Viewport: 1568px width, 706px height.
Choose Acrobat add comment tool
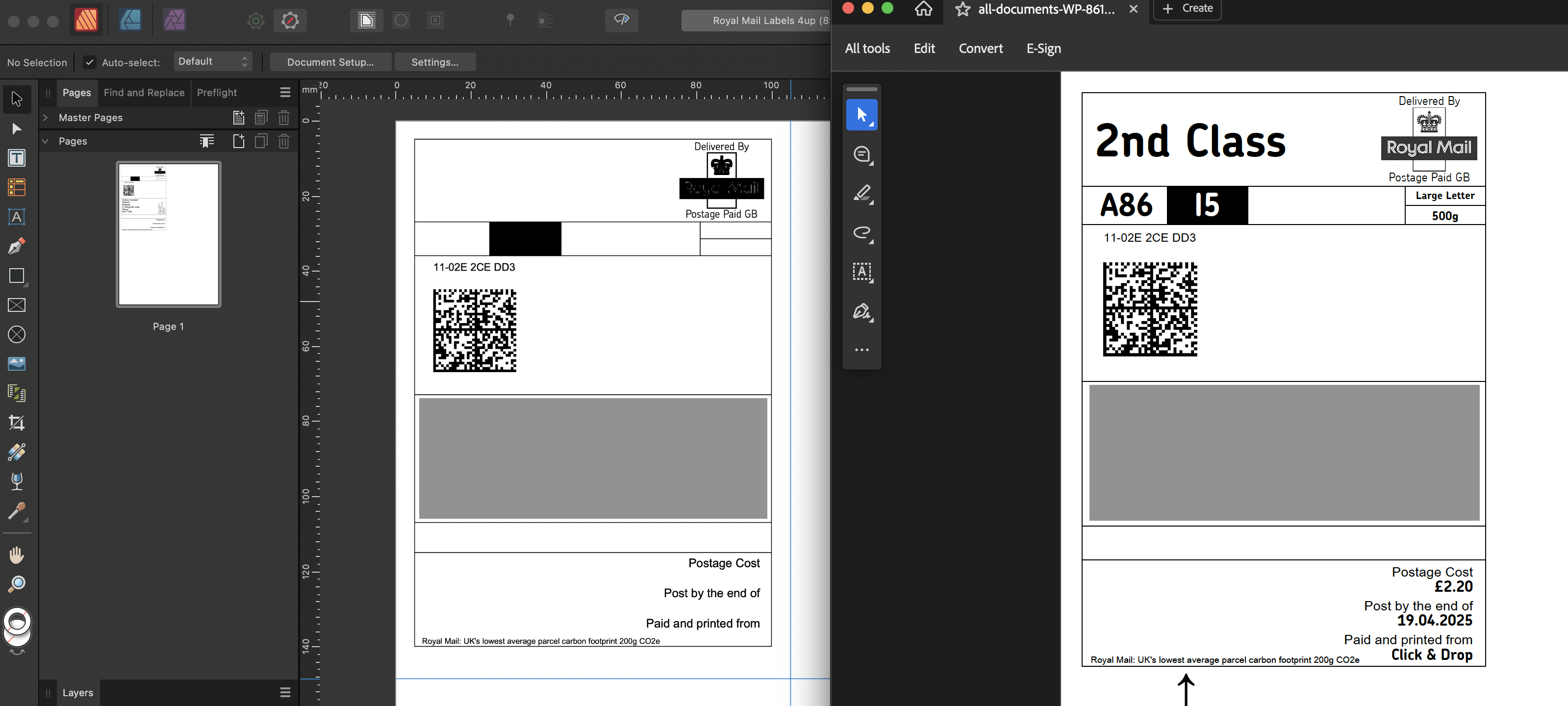tap(862, 154)
